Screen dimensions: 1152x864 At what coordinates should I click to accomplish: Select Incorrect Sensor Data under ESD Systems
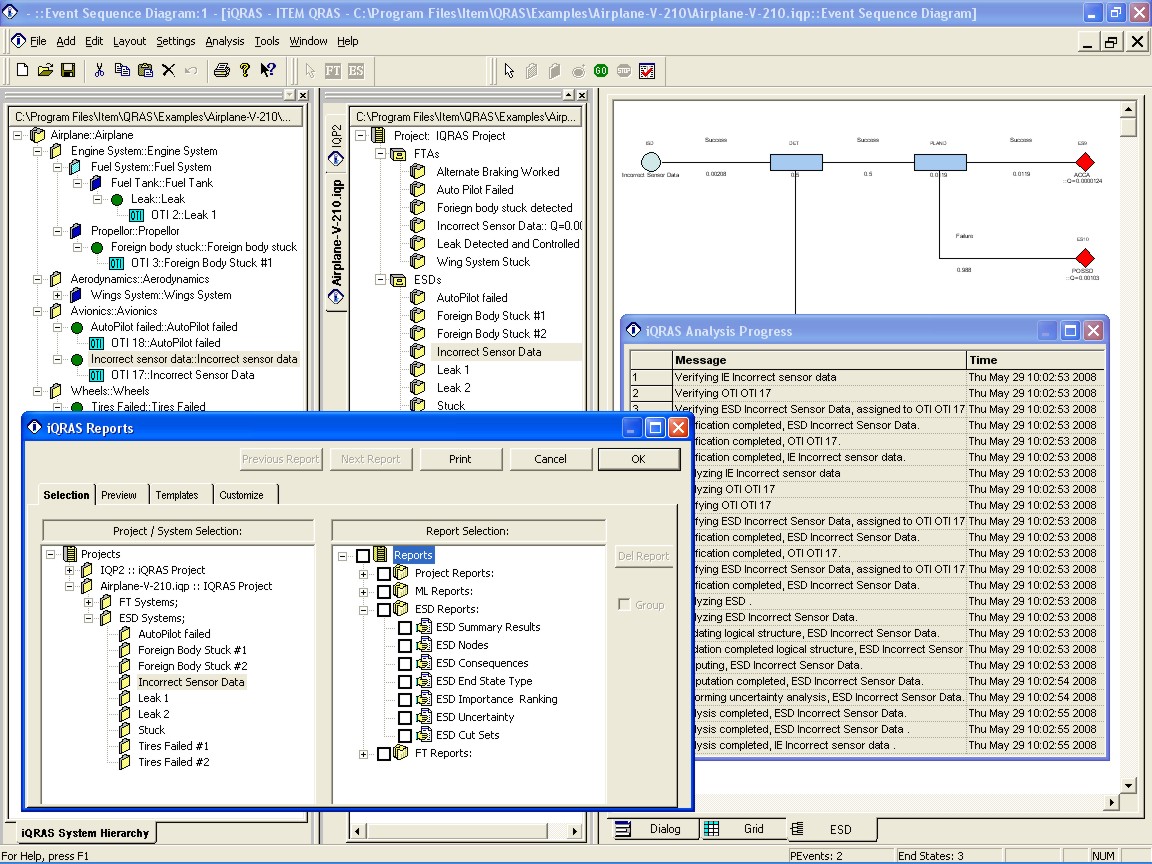(x=191, y=682)
